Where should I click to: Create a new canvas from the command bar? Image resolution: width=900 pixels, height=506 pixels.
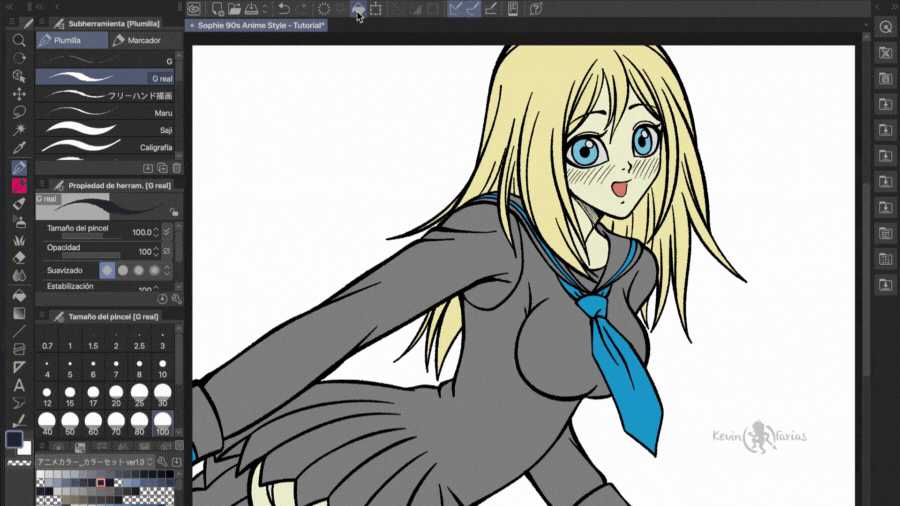pyautogui.click(x=217, y=9)
